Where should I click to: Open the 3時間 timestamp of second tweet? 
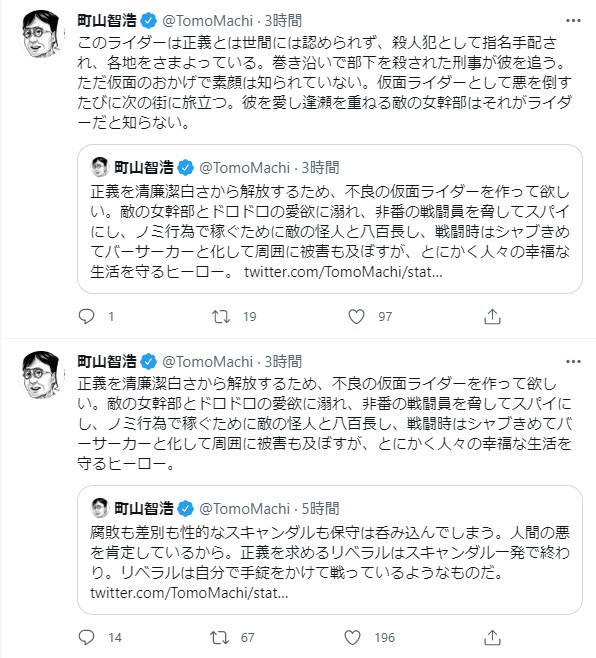tap(283, 361)
